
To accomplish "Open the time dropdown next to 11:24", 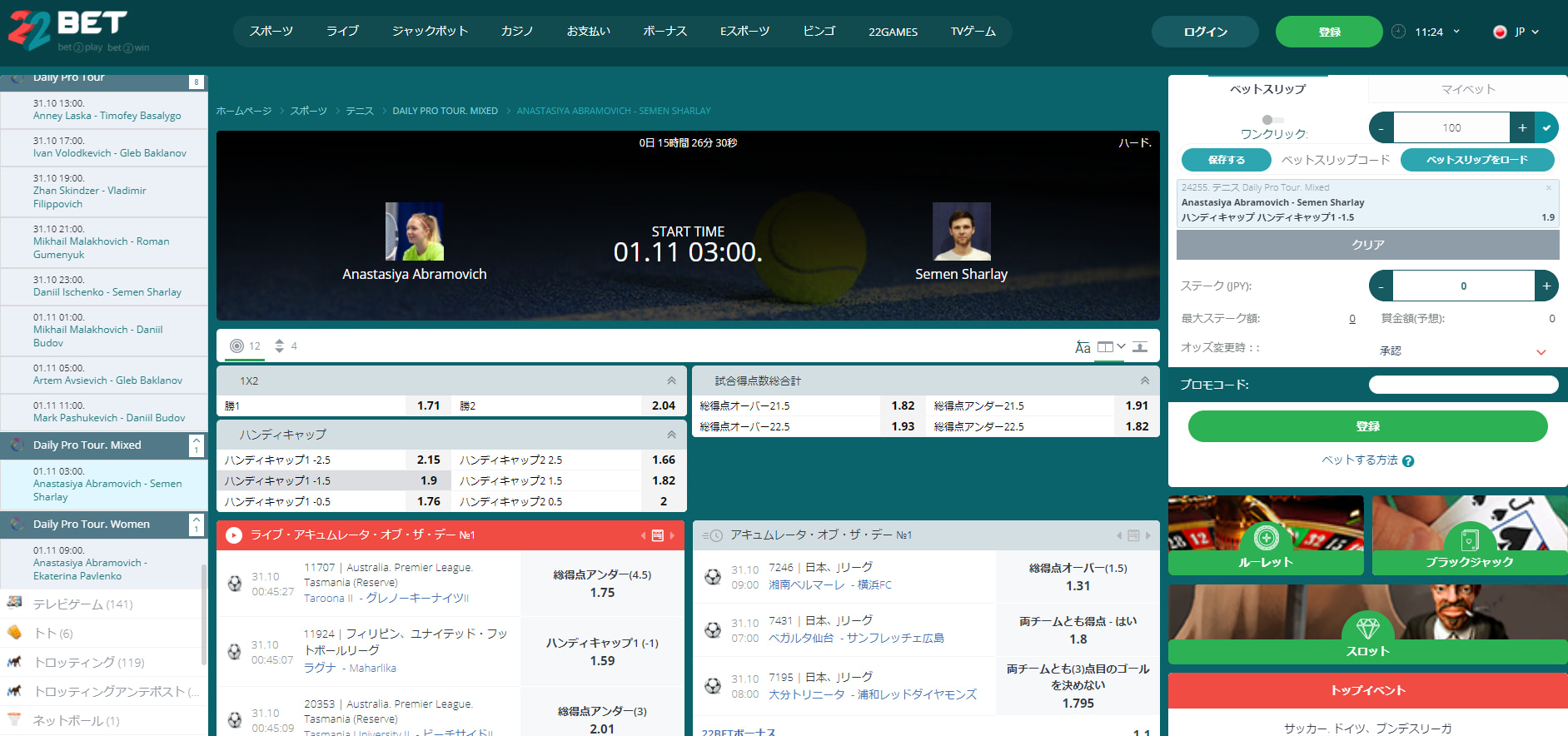I will click(1456, 32).
